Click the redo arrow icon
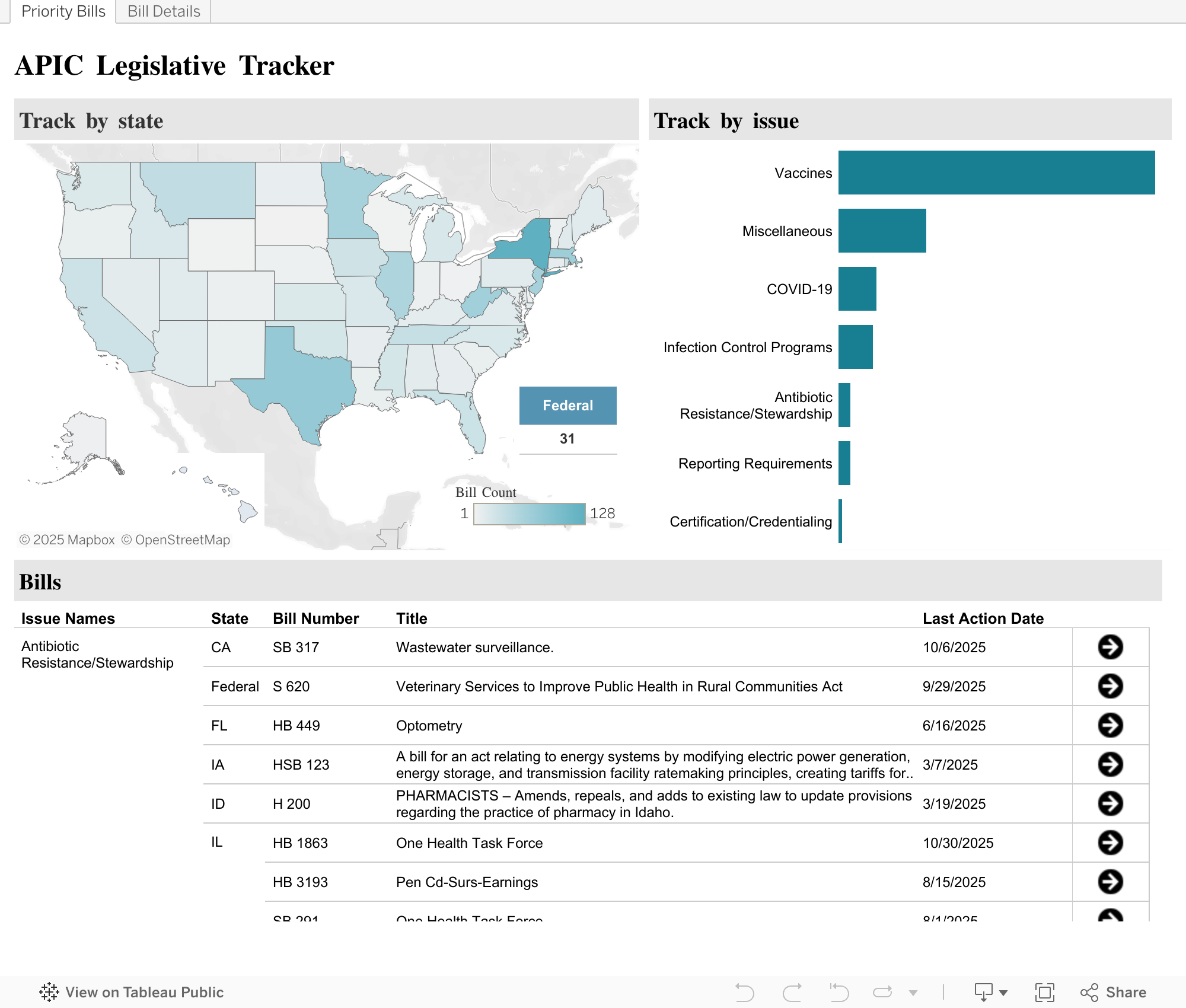This screenshot has width=1186, height=1008. [x=792, y=992]
